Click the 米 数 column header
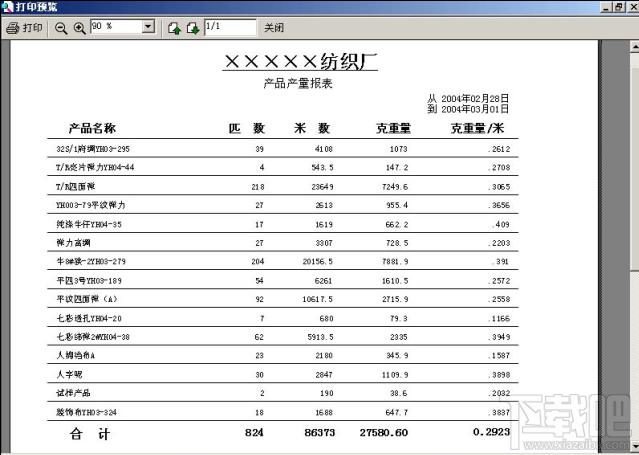 (x=312, y=128)
